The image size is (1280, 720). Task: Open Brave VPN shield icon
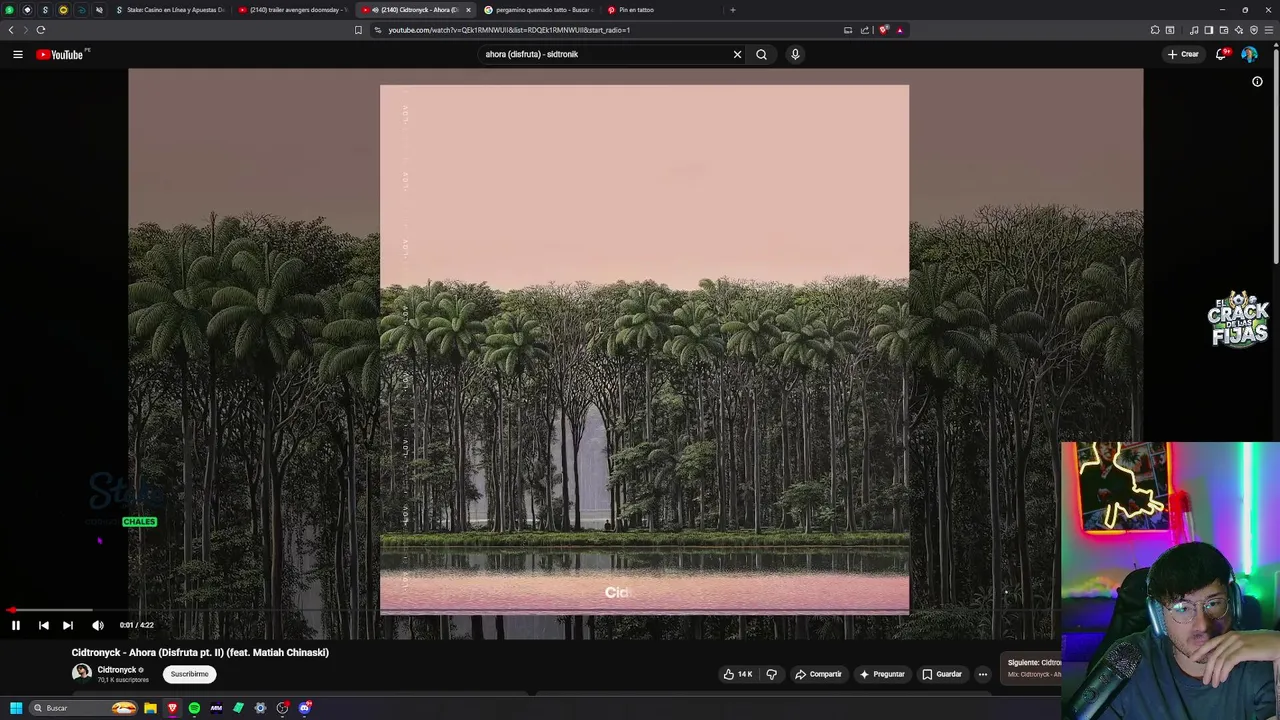[1253, 30]
